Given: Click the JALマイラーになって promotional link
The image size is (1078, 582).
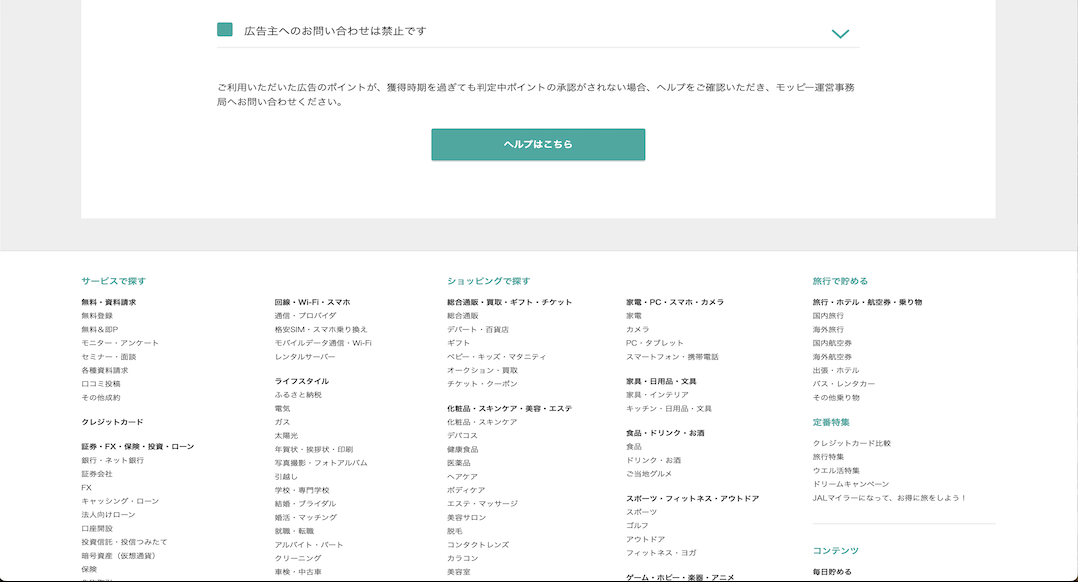Looking at the screenshot, I should click(889, 498).
